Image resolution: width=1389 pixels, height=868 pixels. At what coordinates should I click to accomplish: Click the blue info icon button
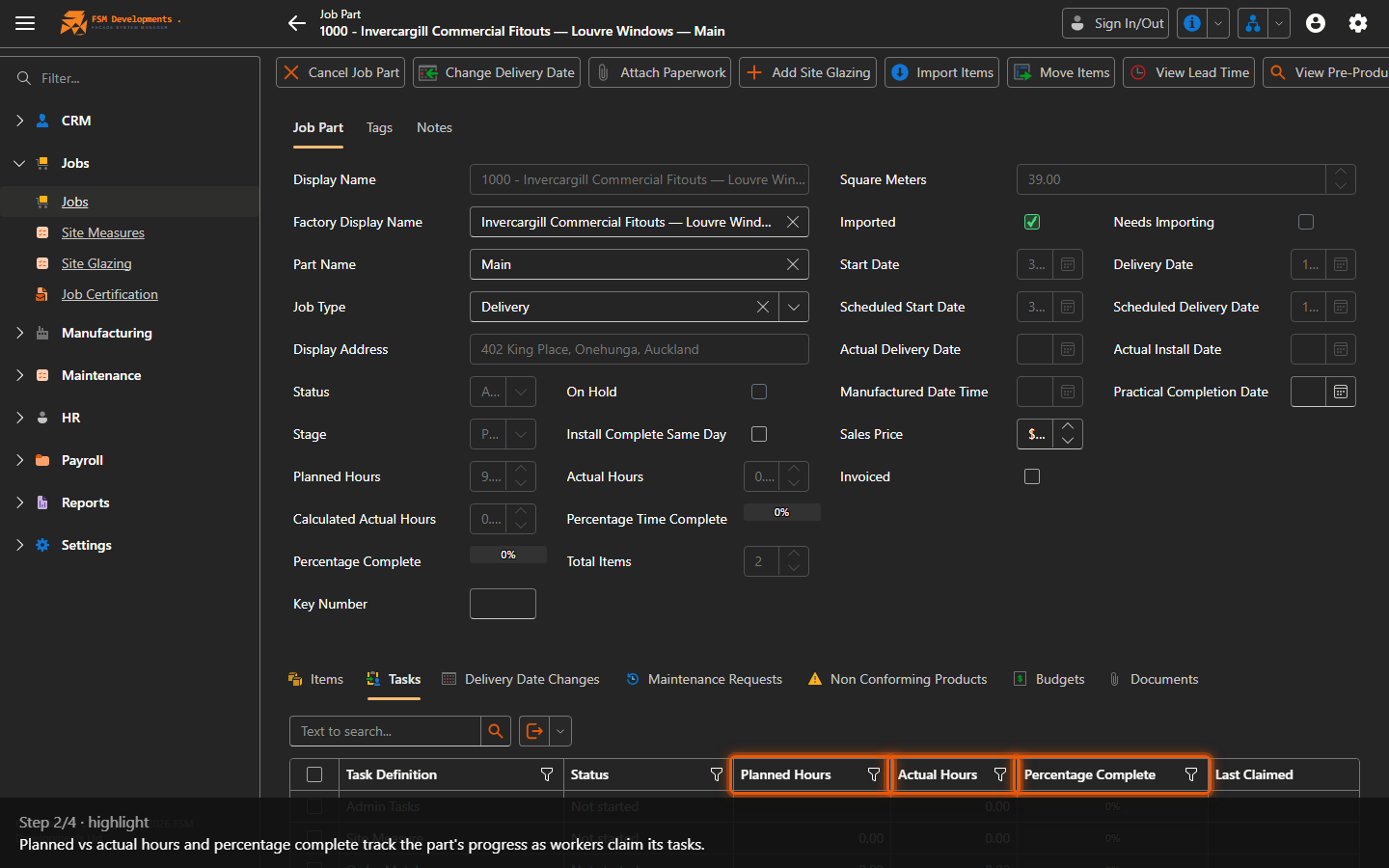click(1192, 23)
